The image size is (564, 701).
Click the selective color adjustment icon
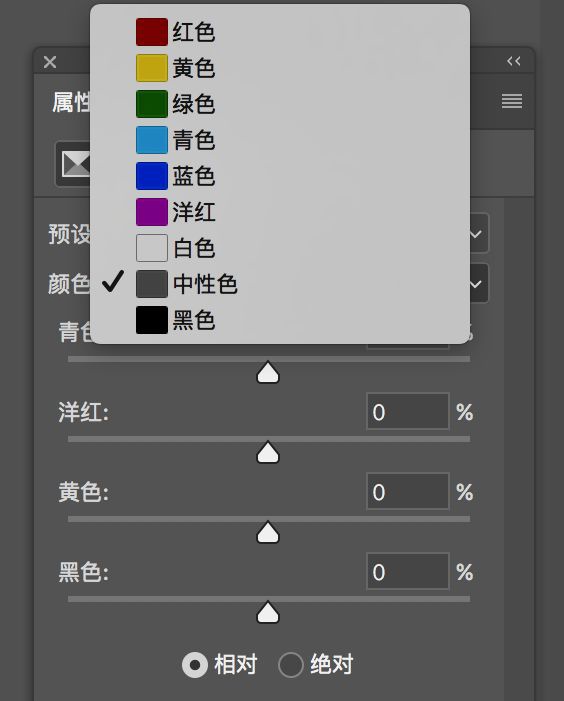74,164
